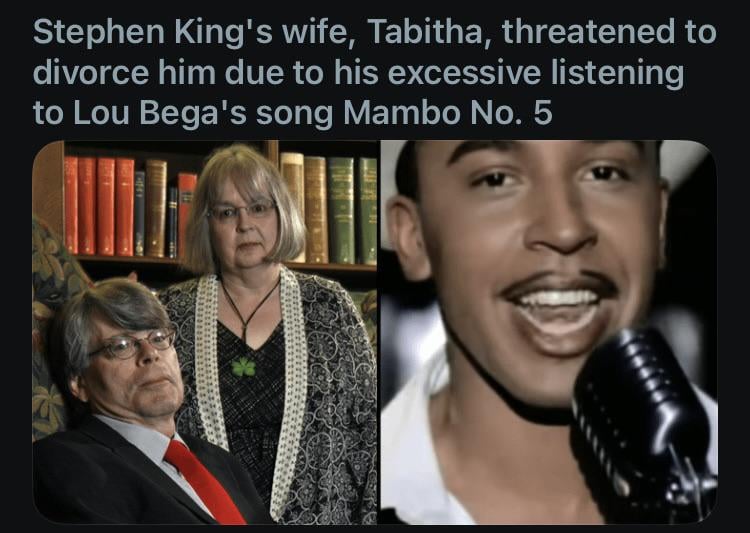
Task: Click the green clover pendant necklace
Action: (x=244, y=366)
